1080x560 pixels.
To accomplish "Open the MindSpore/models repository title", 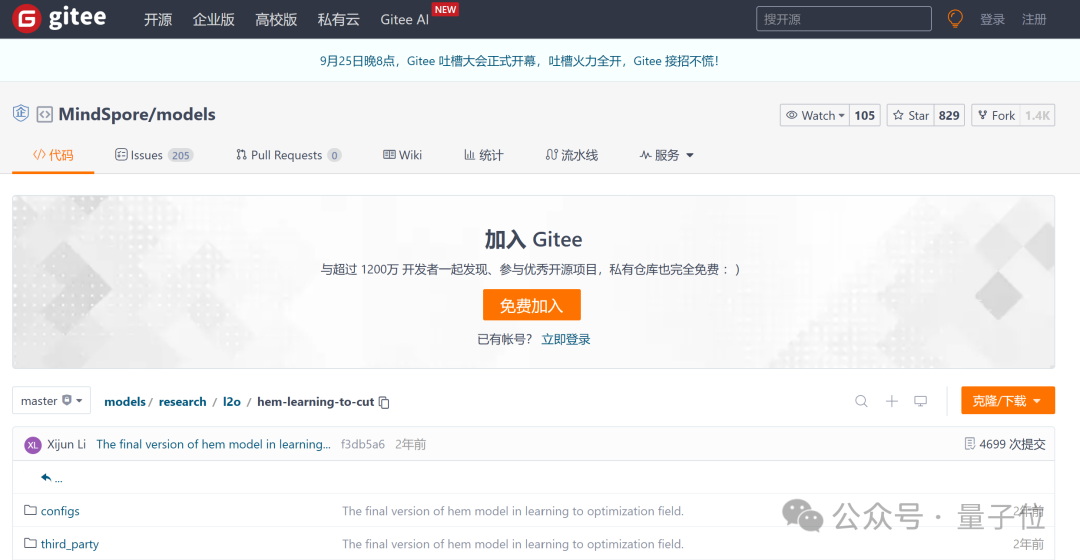I will pos(137,114).
